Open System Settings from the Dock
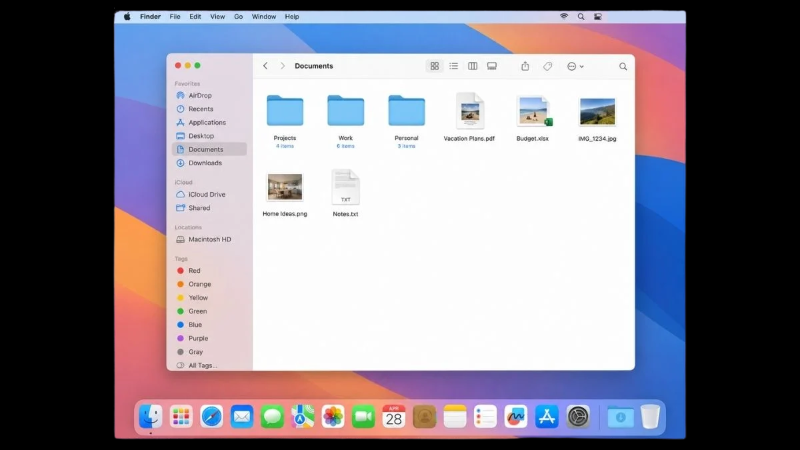 click(578, 417)
